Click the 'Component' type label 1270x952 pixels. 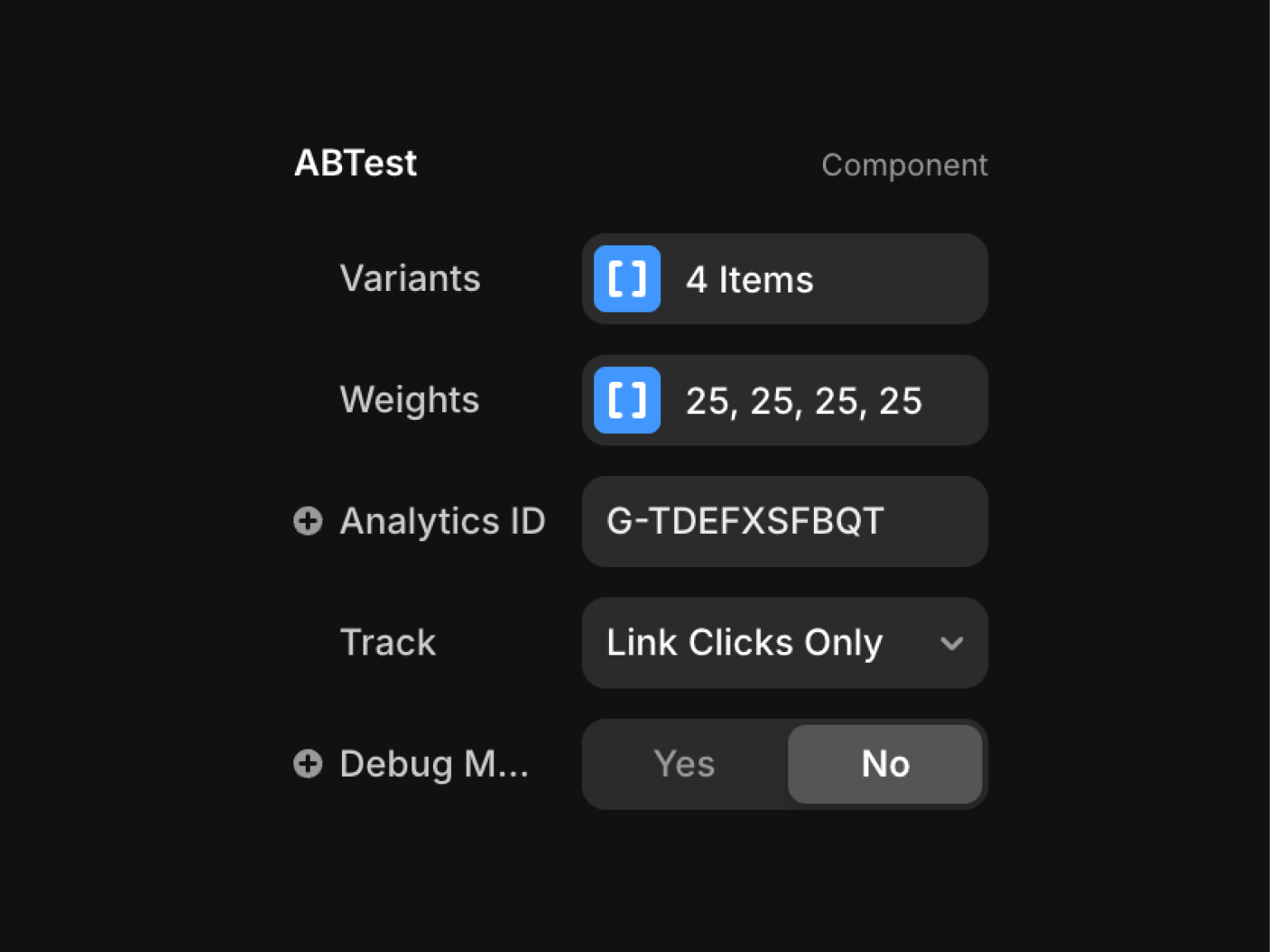[904, 165]
